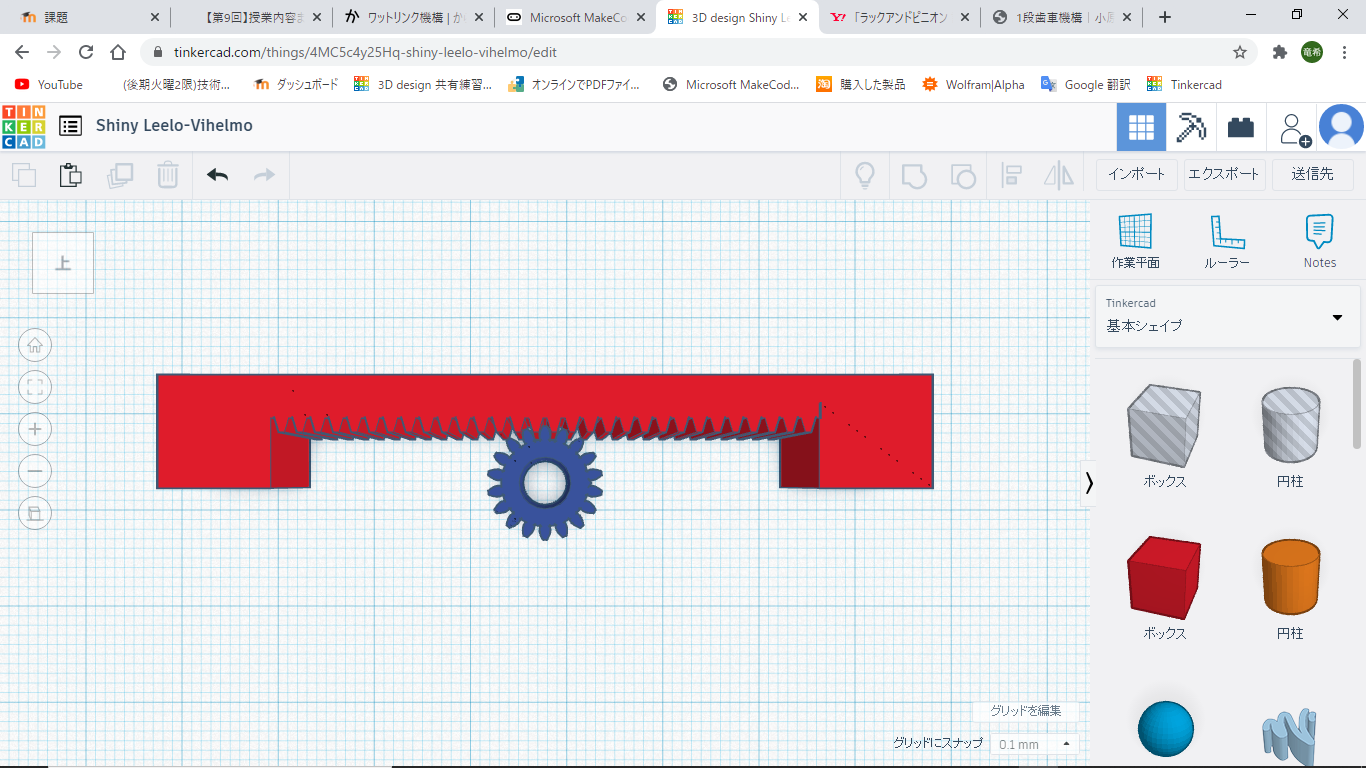
Task: Zoom in with plus button
Action: tap(35, 429)
